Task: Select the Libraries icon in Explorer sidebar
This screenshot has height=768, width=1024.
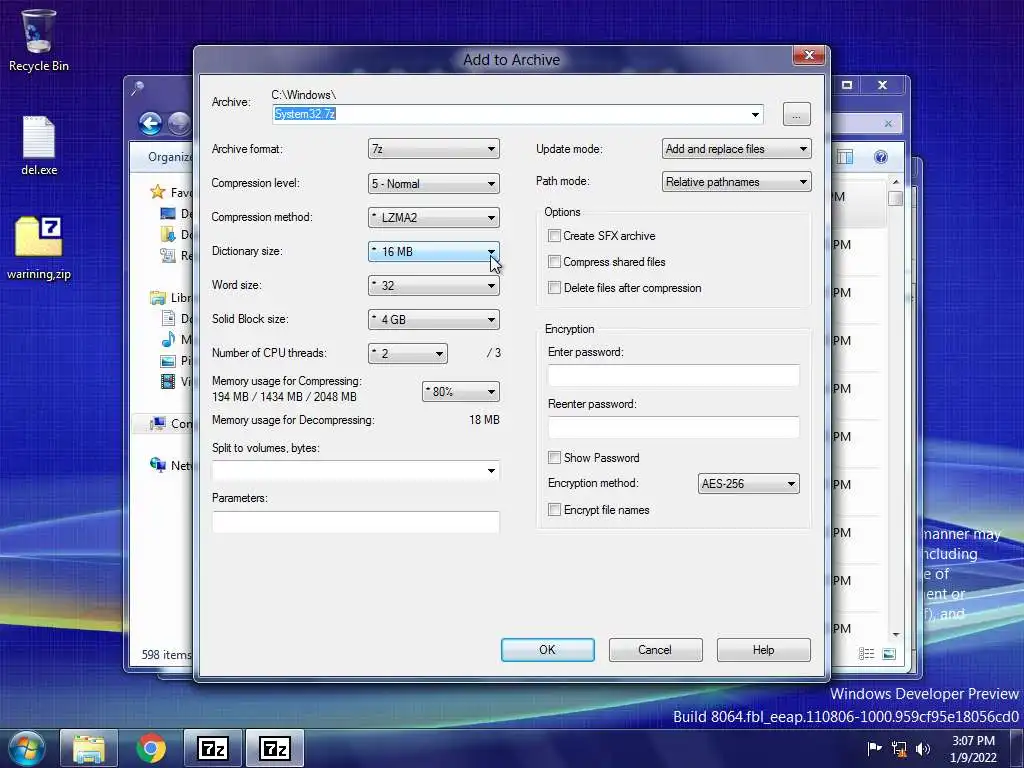Action: tap(157, 298)
